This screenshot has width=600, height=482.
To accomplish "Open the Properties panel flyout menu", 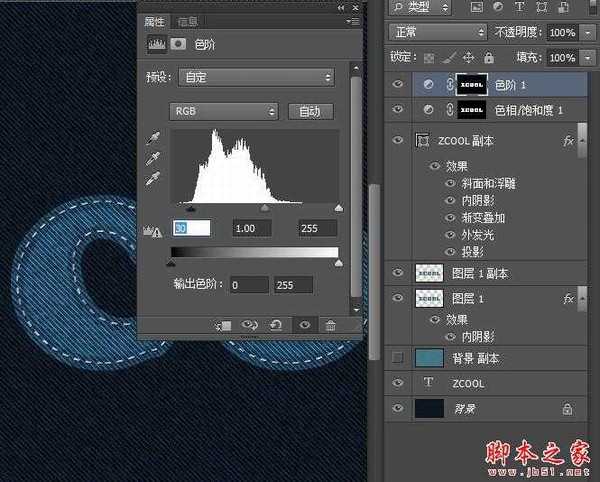I will pos(354,21).
